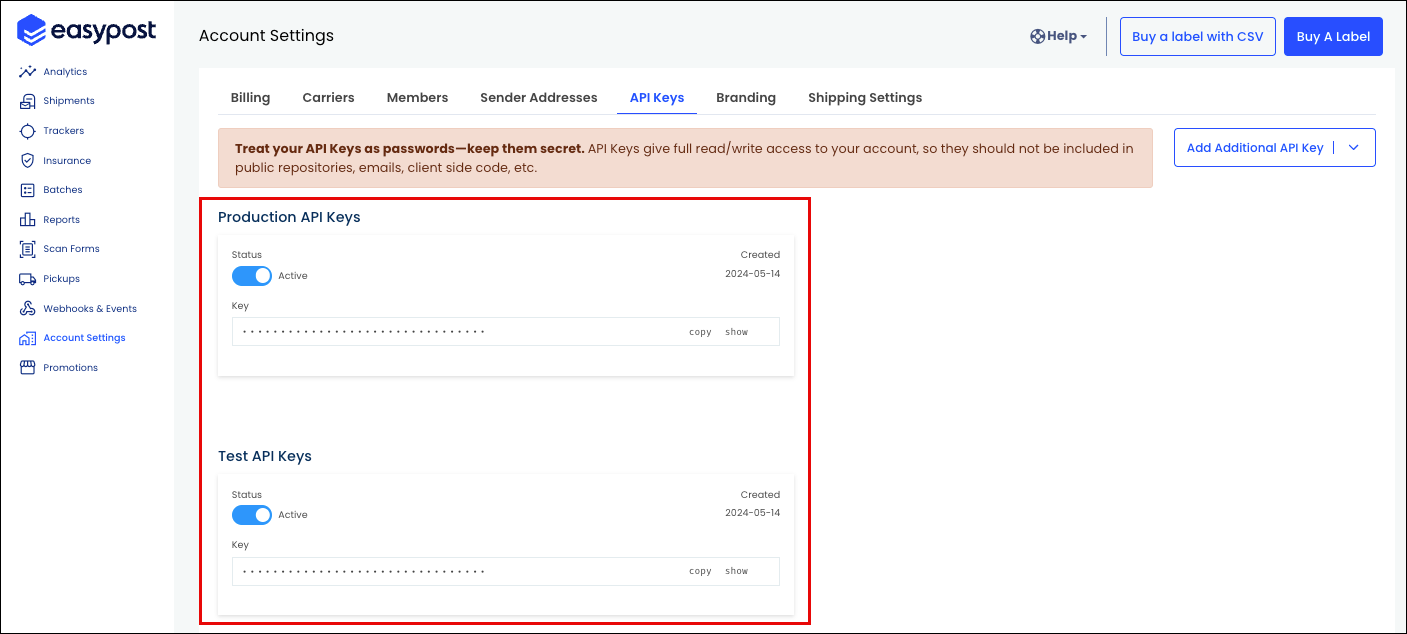Click the Account Settings page title
The image size is (1407, 634).
pos(266,36)
